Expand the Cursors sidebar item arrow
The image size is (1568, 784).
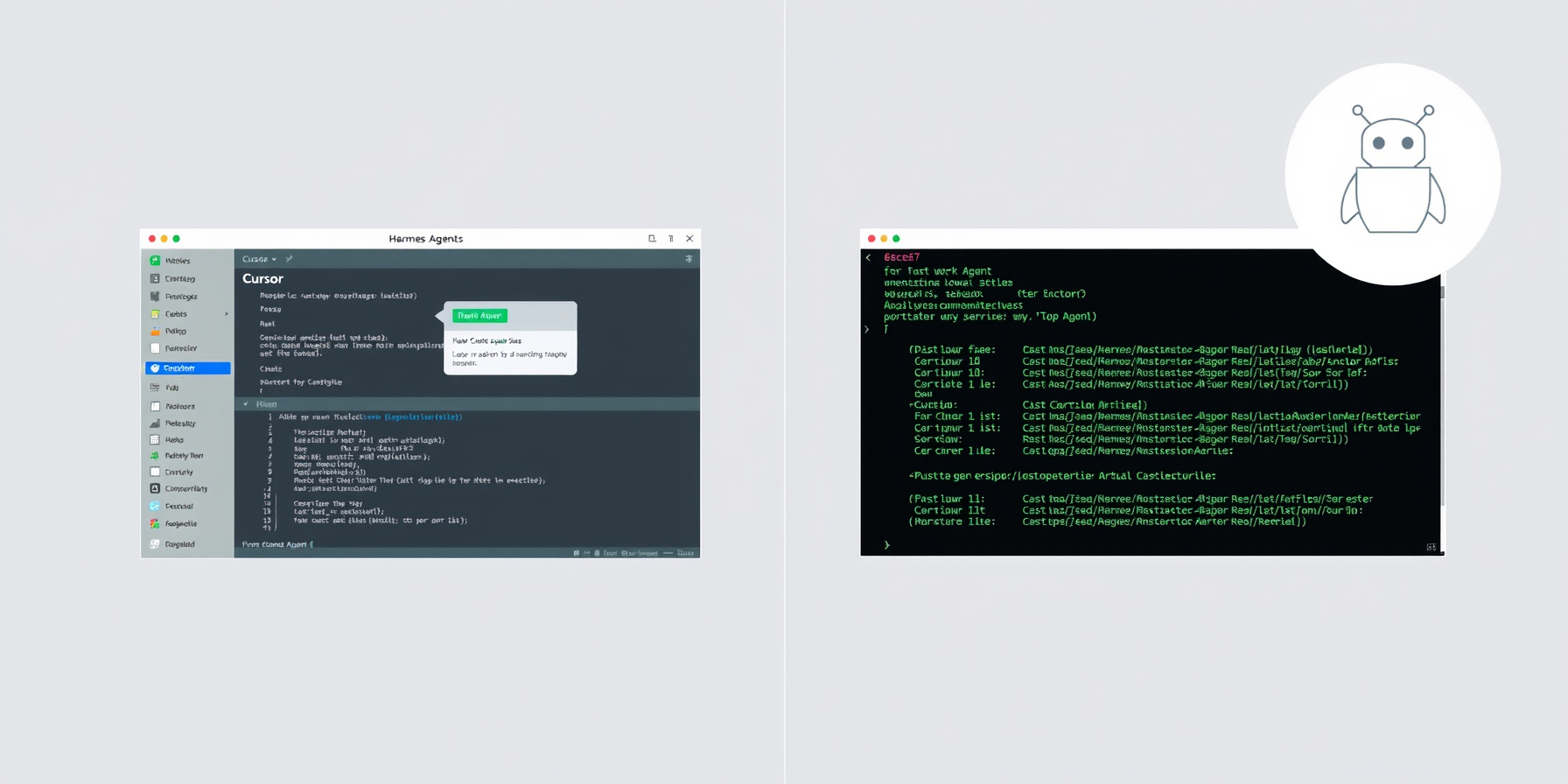227,314
